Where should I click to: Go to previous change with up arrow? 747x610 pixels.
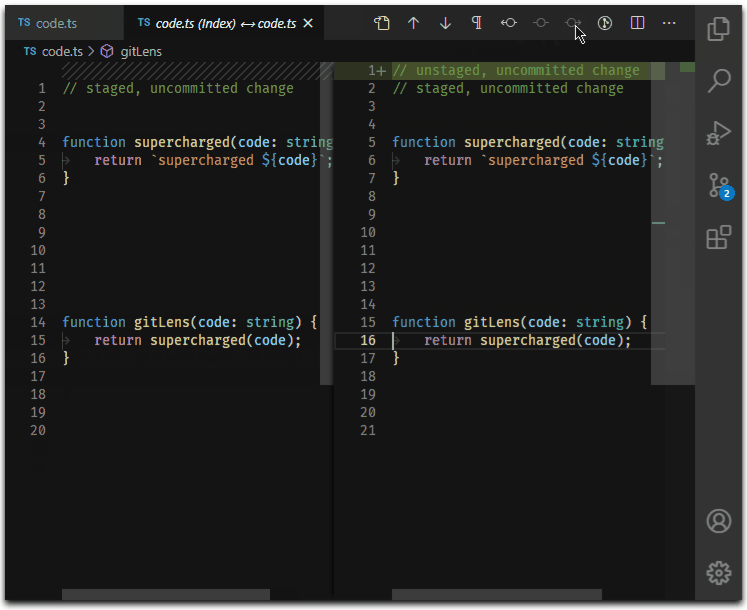413,23
